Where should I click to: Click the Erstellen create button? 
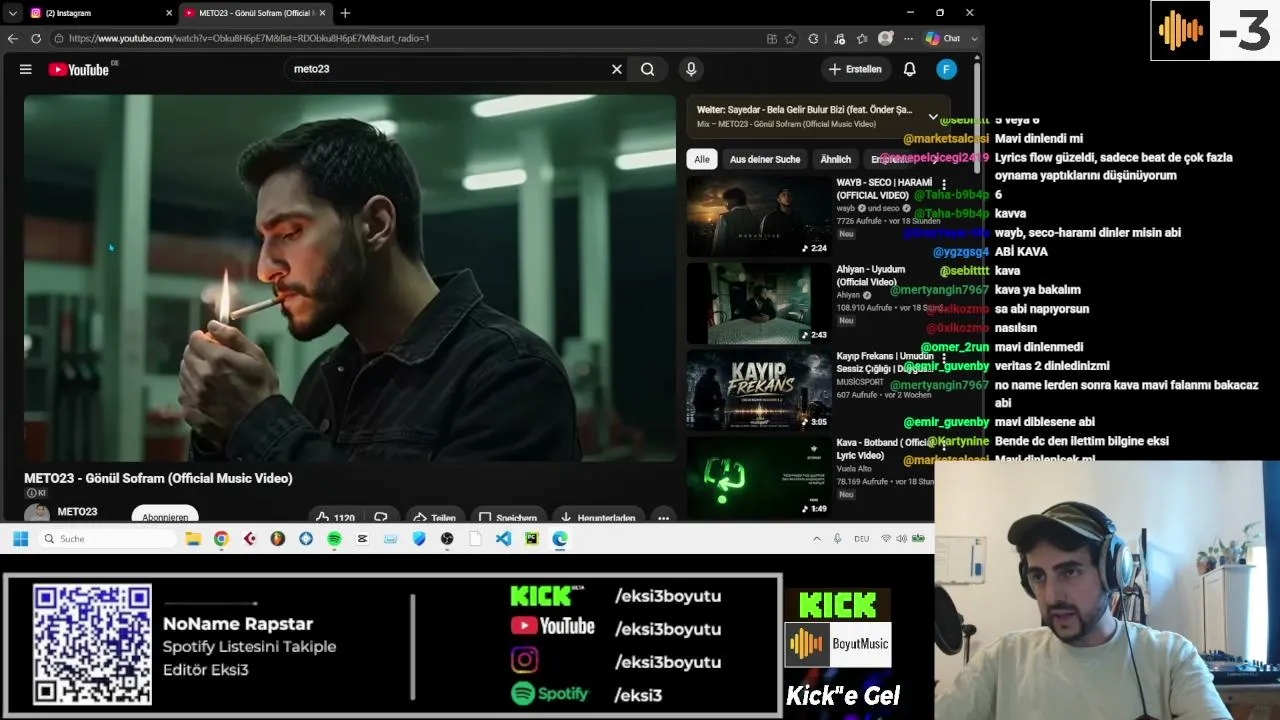coord(855,69)
